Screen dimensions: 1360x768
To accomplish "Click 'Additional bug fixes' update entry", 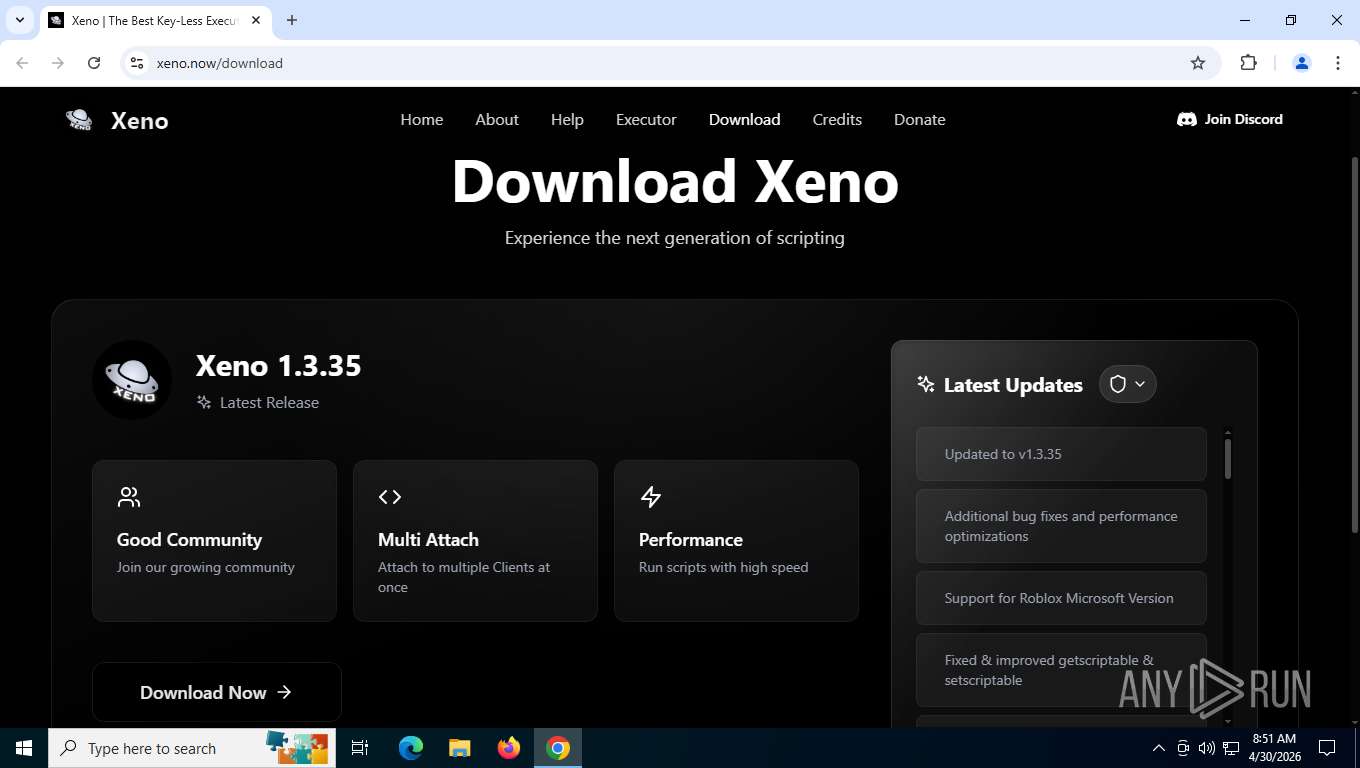I will point(1061,526).
